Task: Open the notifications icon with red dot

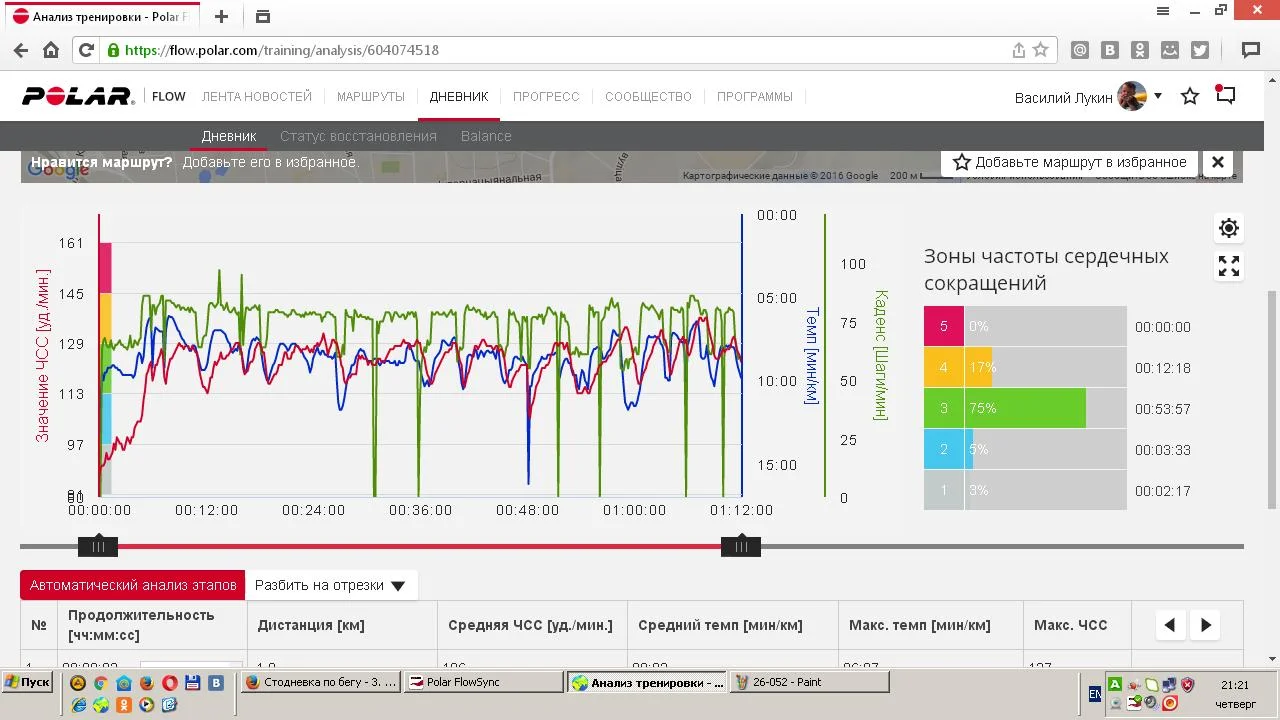Action: pos(1225,96)
